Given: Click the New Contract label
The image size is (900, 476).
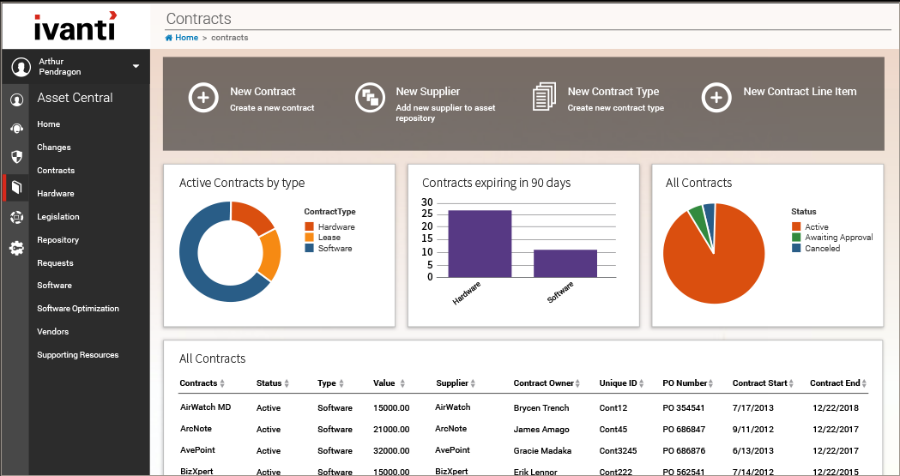Looking at the screenshot, I should tap(263, 91).
